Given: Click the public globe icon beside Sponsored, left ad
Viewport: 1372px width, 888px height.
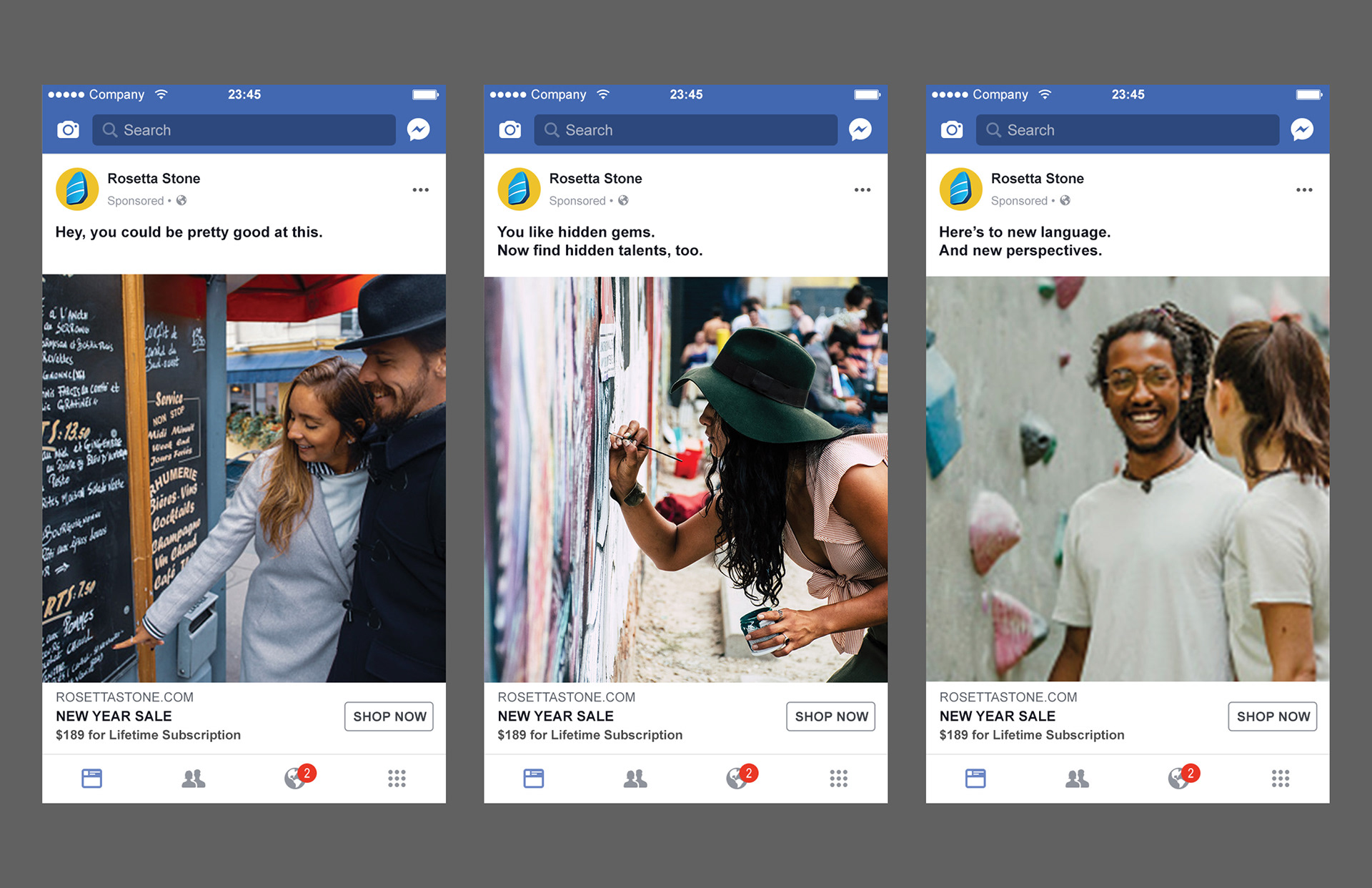Looking at the screenshot, I should (182, 200).
